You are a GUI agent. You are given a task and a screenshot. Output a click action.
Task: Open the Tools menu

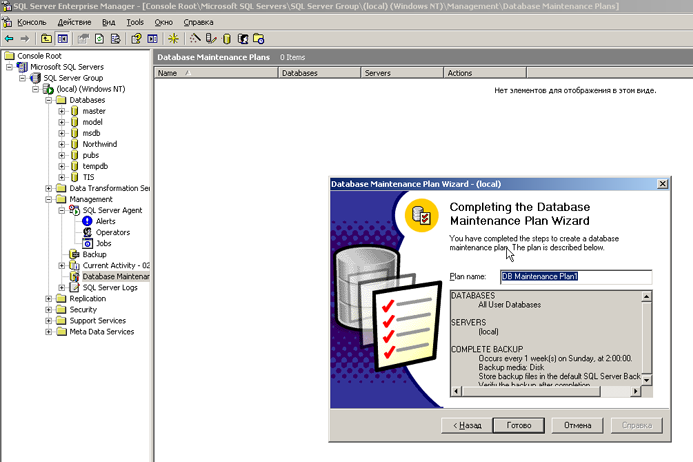pos(135,21)
